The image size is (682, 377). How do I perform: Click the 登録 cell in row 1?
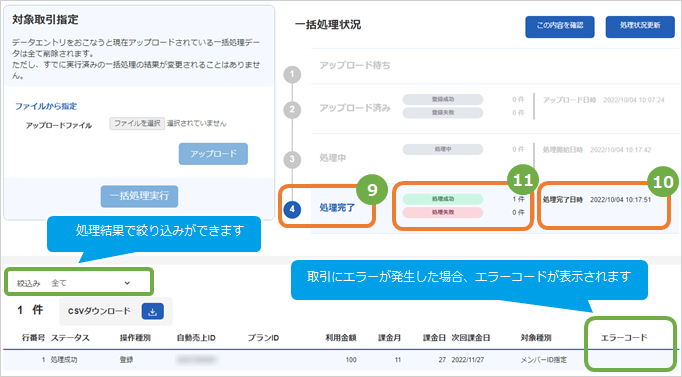[x=126, y=360]
